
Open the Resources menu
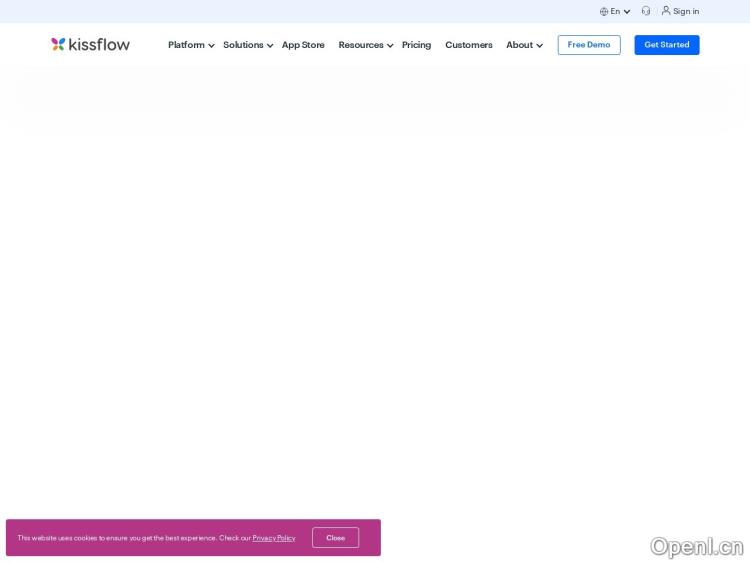(x=361, y=44)
